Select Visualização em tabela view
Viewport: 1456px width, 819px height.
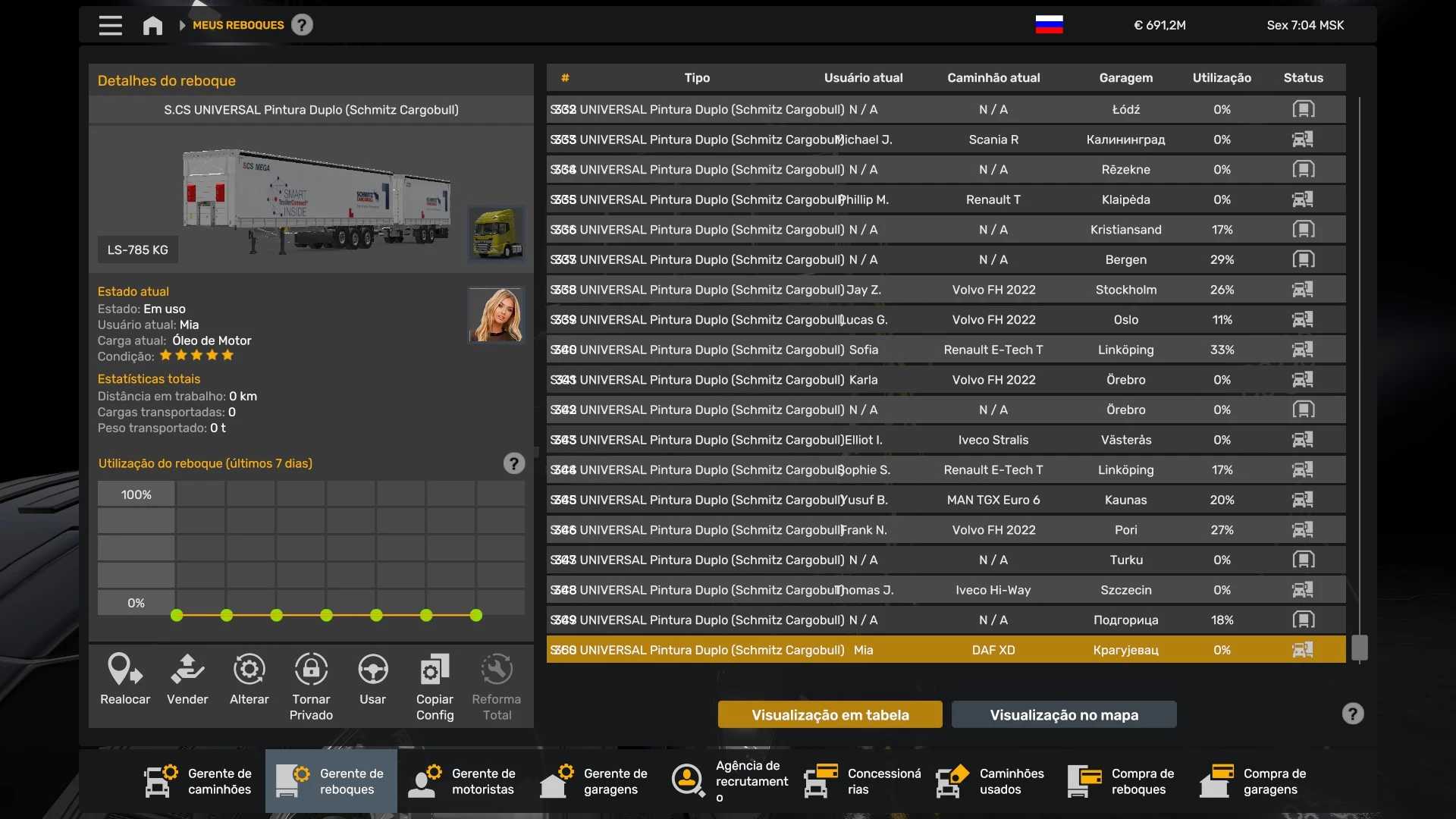point(830,714)
